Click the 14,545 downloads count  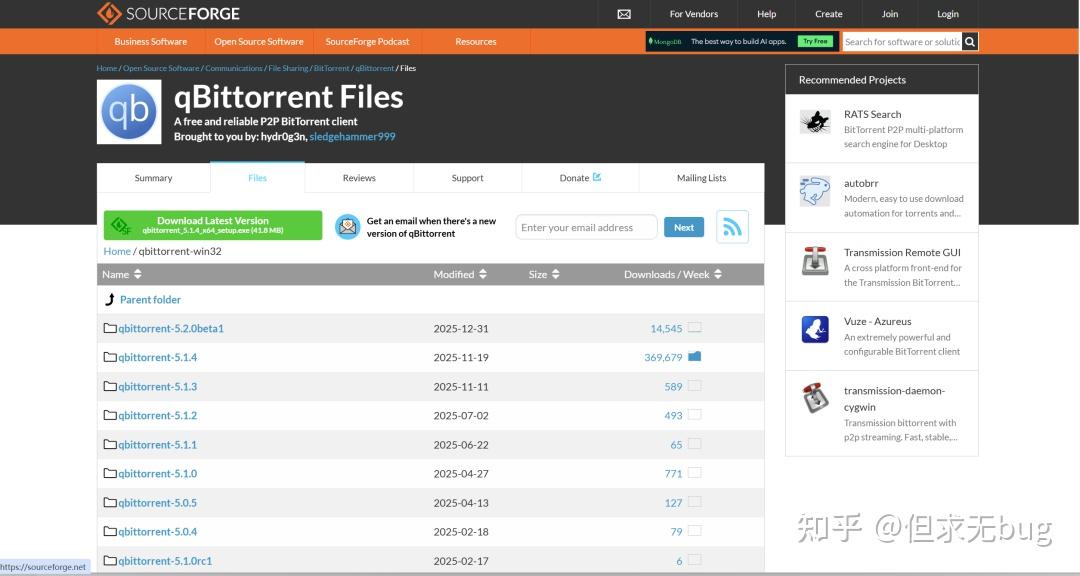(666, 329)
